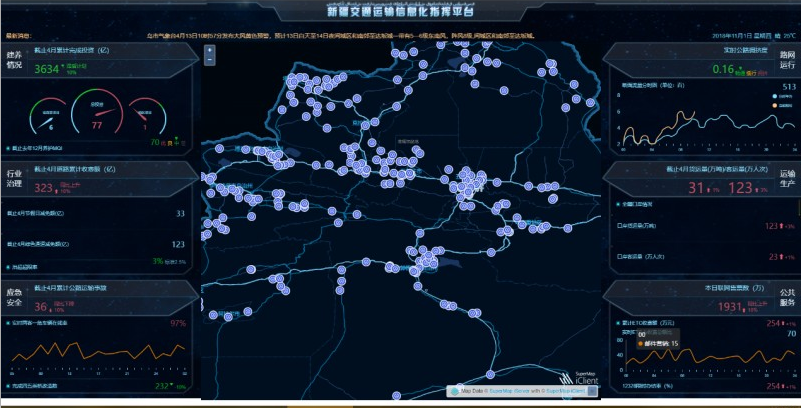Click the left gauge showing 6
801x408 pixels.
tap(50, 115)
